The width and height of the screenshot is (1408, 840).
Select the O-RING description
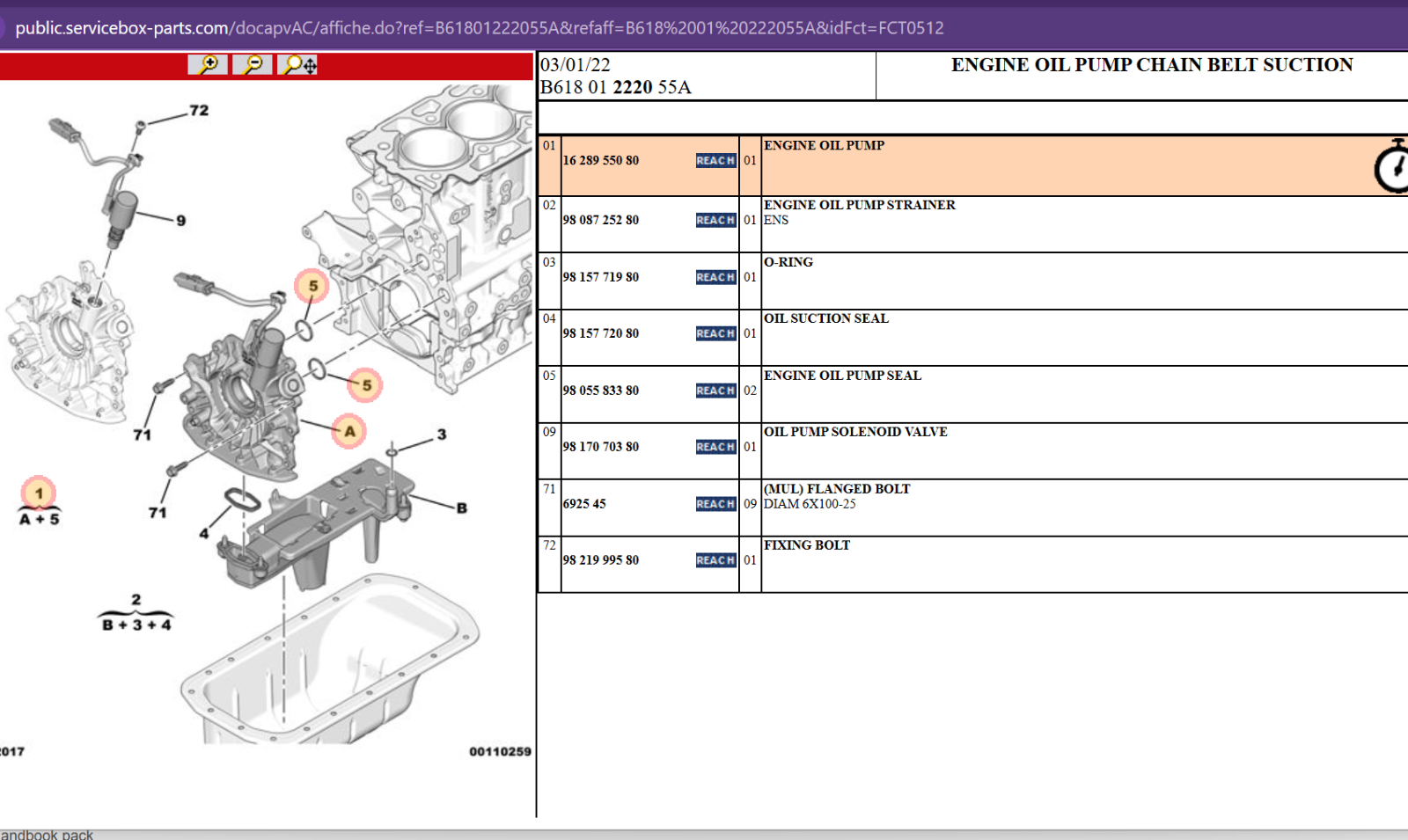point(788,262)
